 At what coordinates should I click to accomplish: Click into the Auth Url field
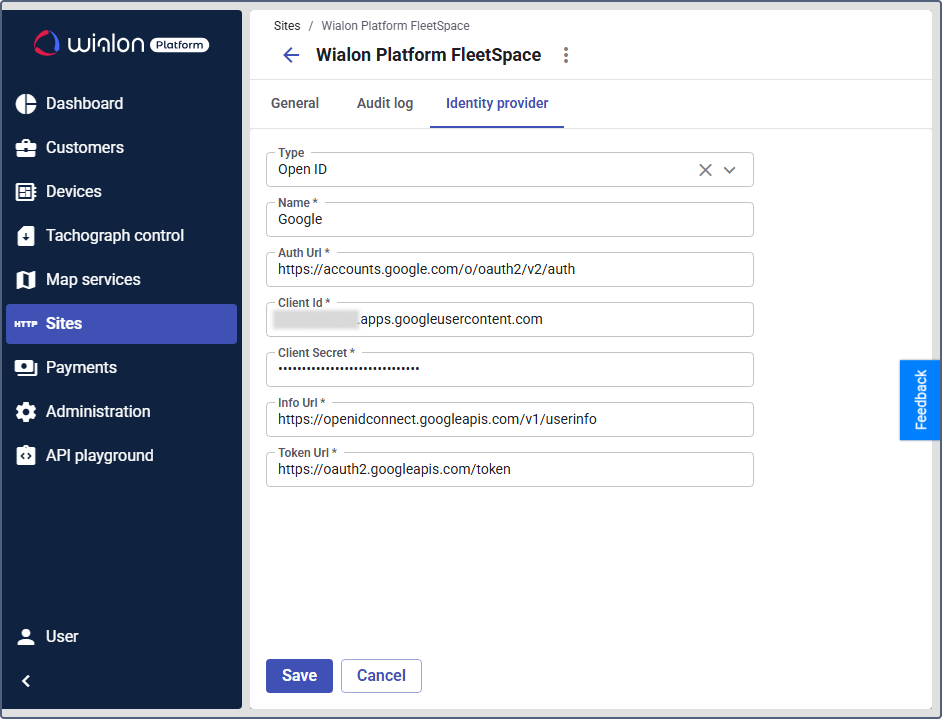(509, 270)
